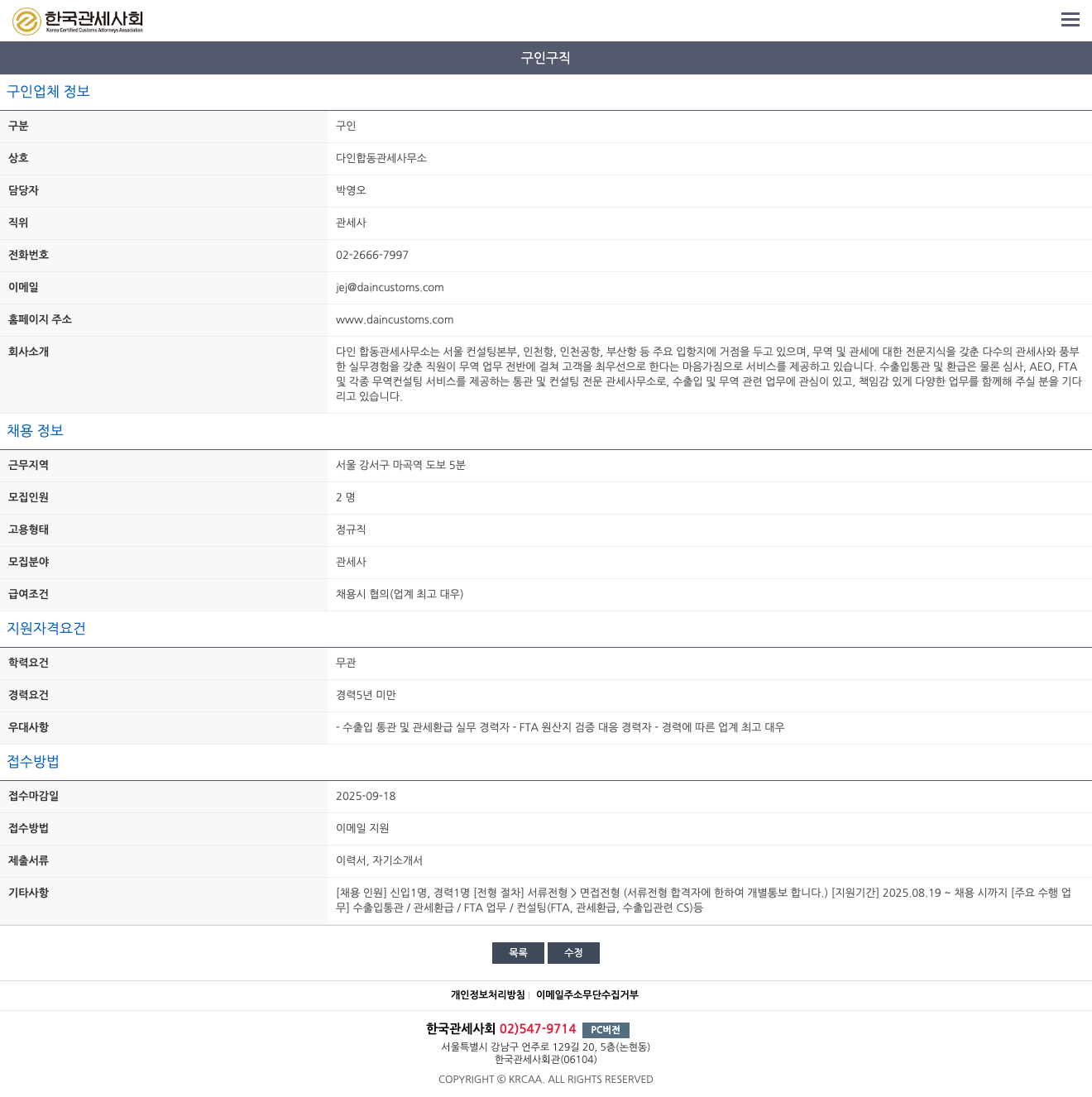
Task: Open the 이메일주소무단수집거부 link
Action: [587, 995]
